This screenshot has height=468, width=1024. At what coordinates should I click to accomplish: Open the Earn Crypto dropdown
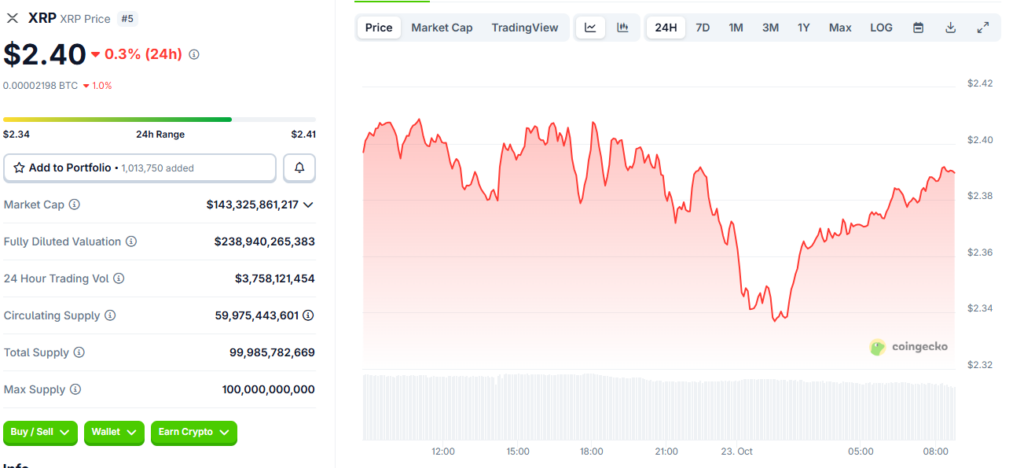[194, 432]
